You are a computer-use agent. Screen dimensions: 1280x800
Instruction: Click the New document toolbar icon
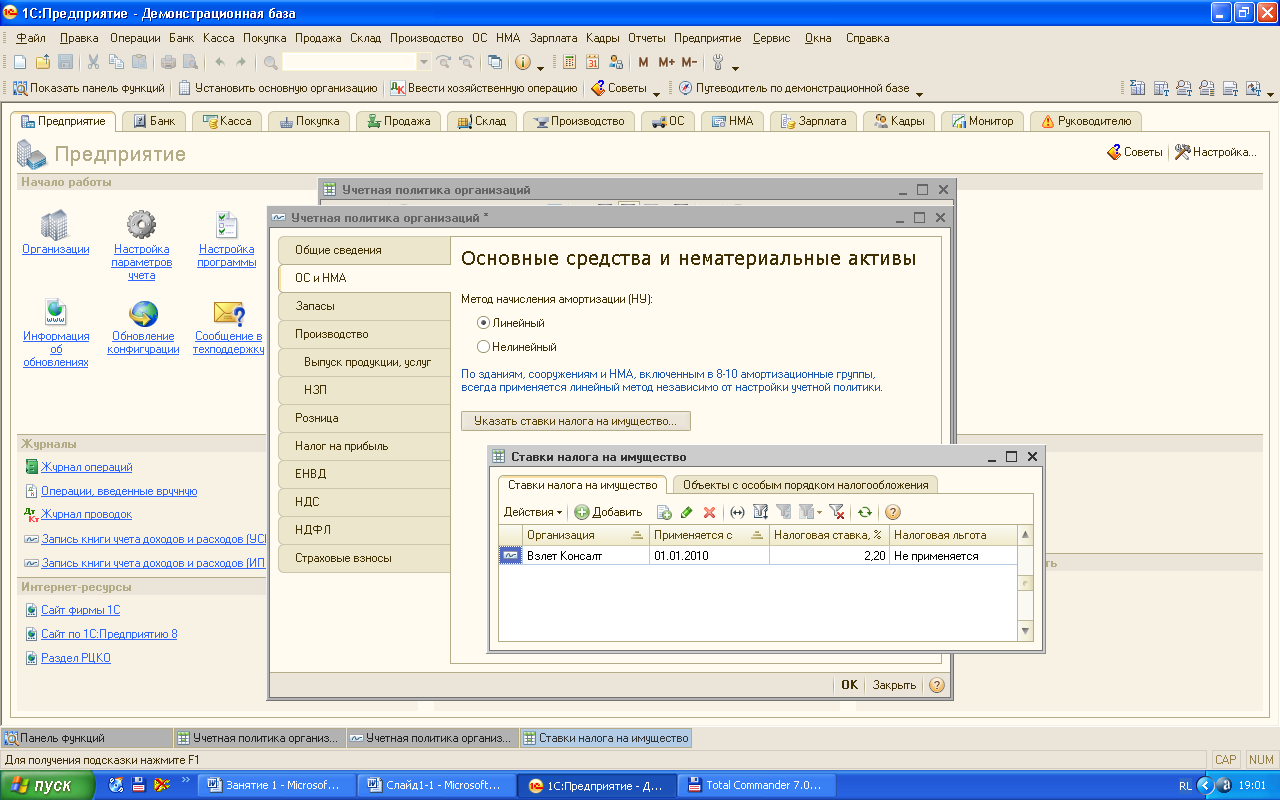coord(21,62)
